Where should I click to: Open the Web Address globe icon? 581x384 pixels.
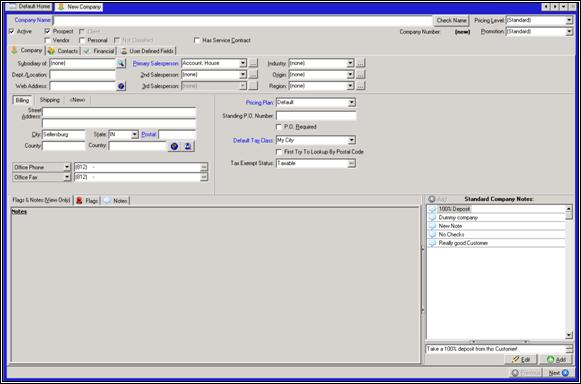121,86
